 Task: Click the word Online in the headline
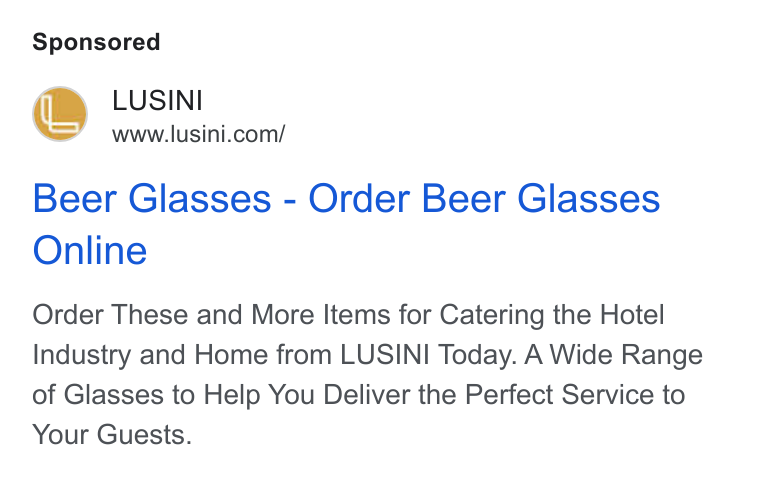click(x=90, y=250)
